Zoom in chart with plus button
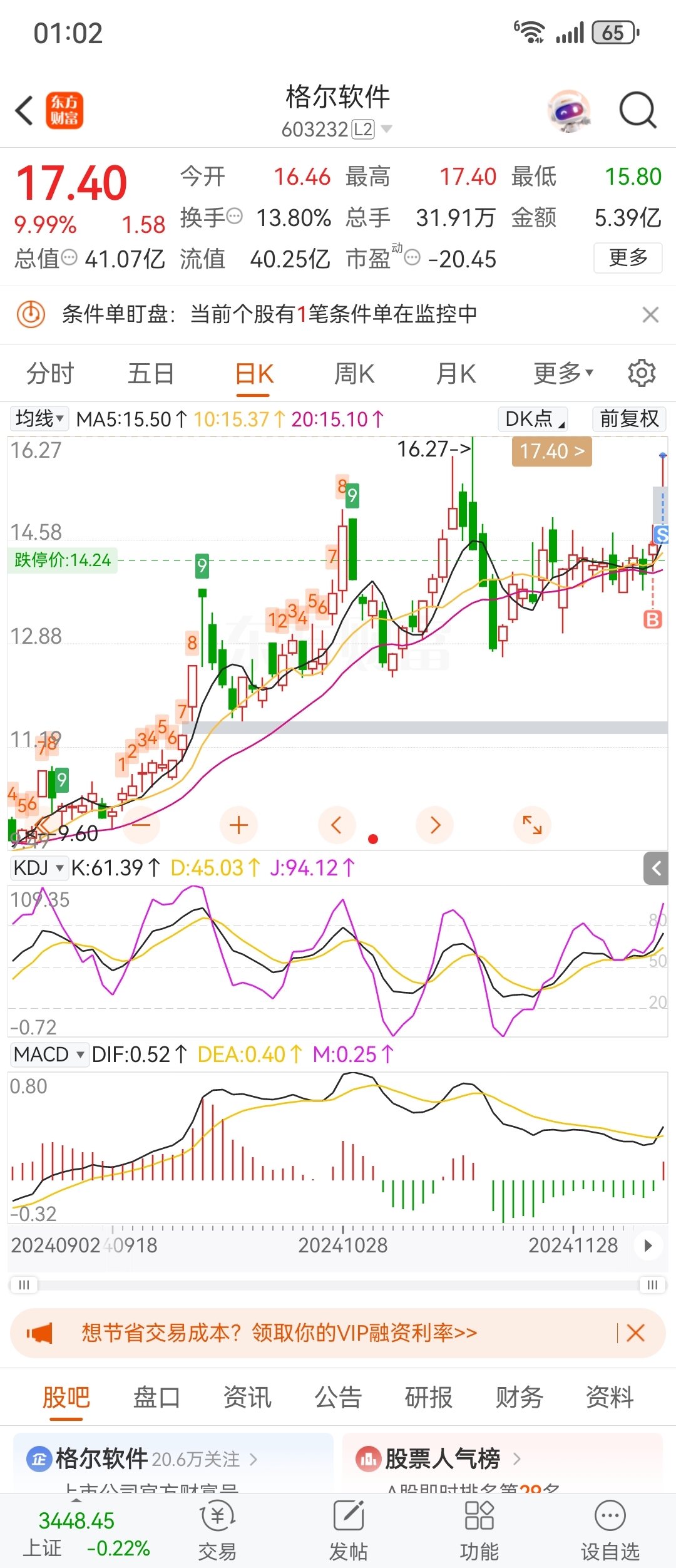Viewport: 676px width, 1568px height. [239, 825]
